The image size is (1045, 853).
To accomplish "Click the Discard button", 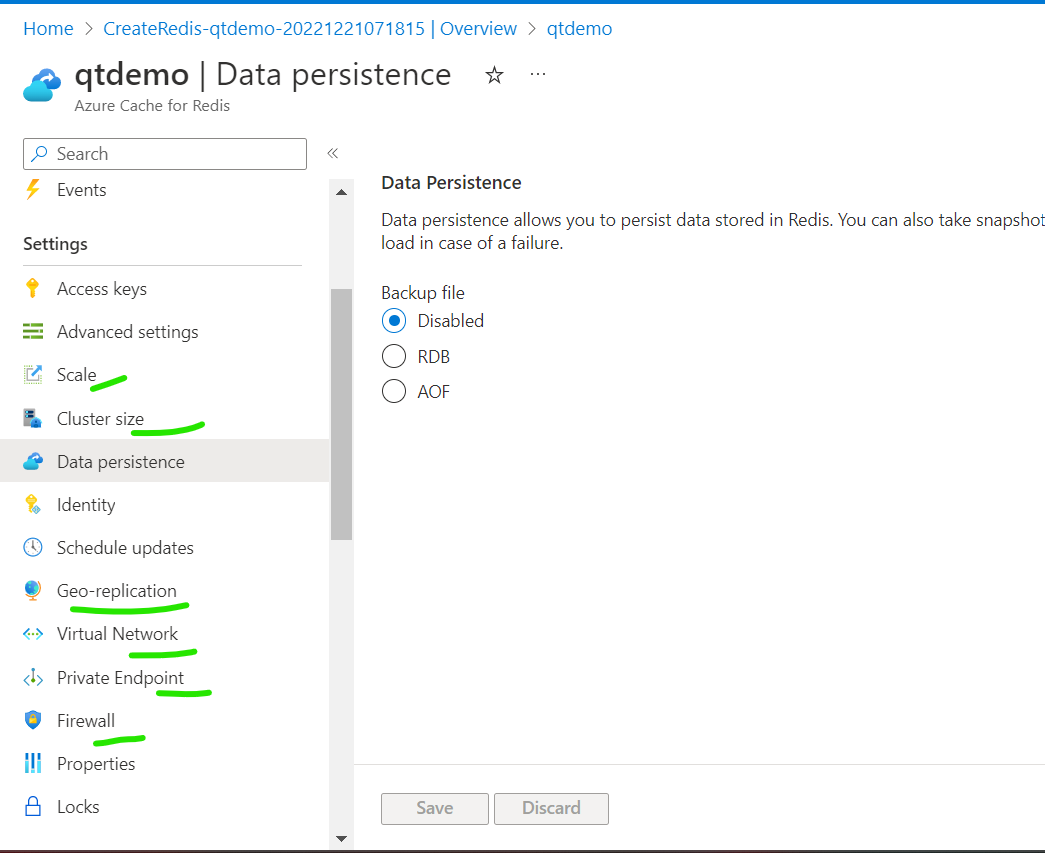I will click(x=551, y=808).
